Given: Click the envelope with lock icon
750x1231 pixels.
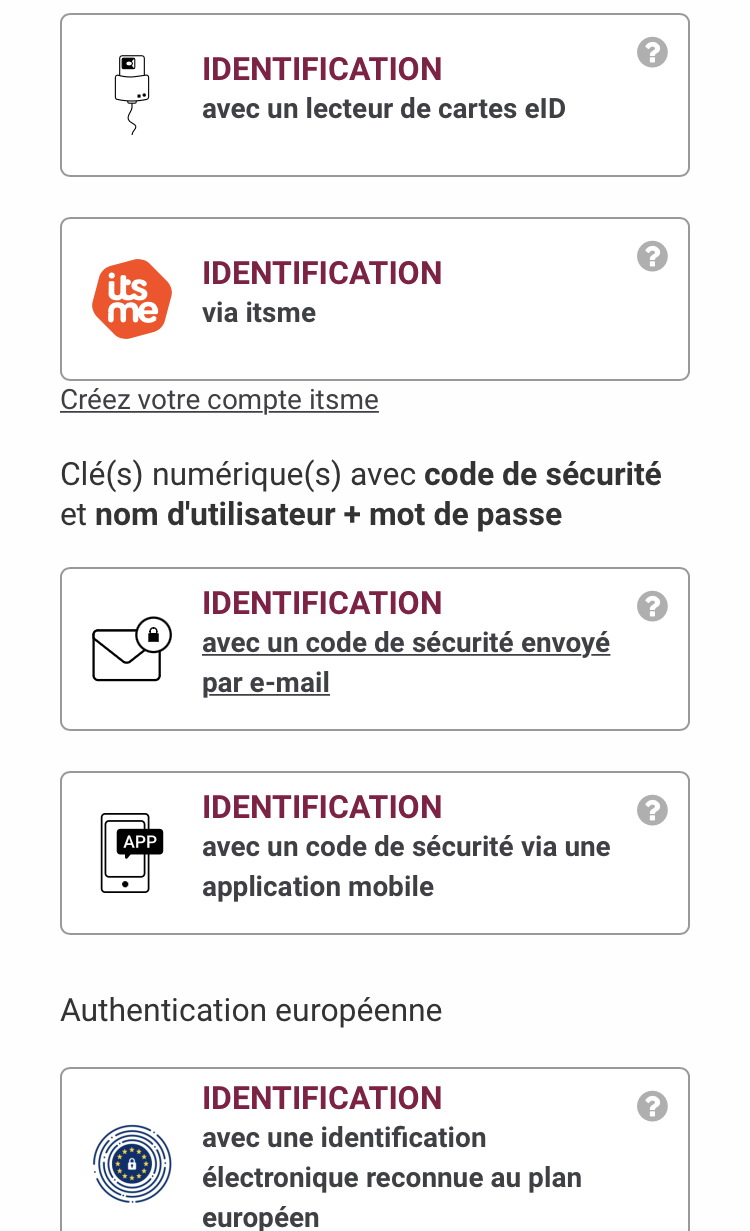Looking at the screenshot, I should [131, 649].
